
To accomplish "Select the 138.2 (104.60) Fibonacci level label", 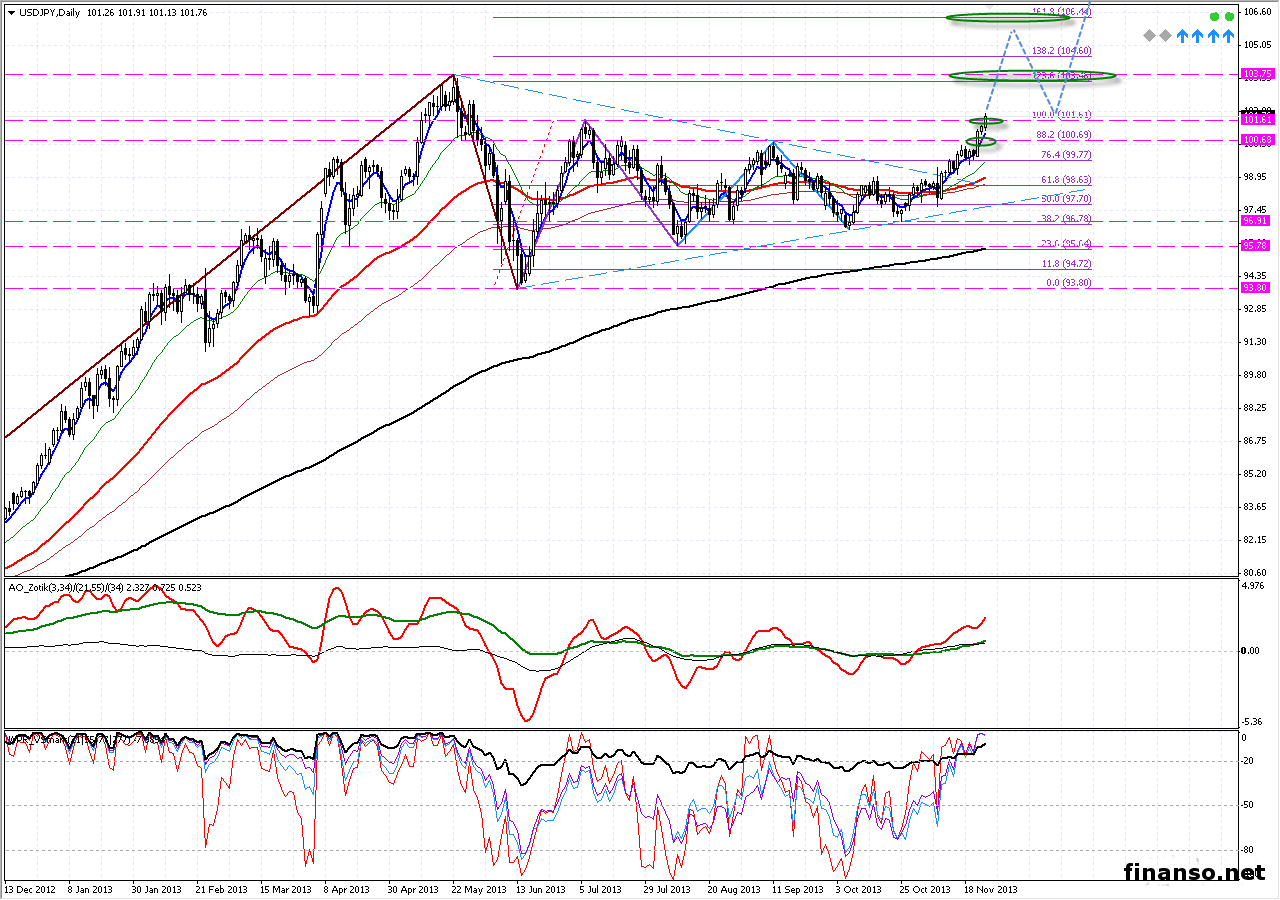I will click(1061, 50).
